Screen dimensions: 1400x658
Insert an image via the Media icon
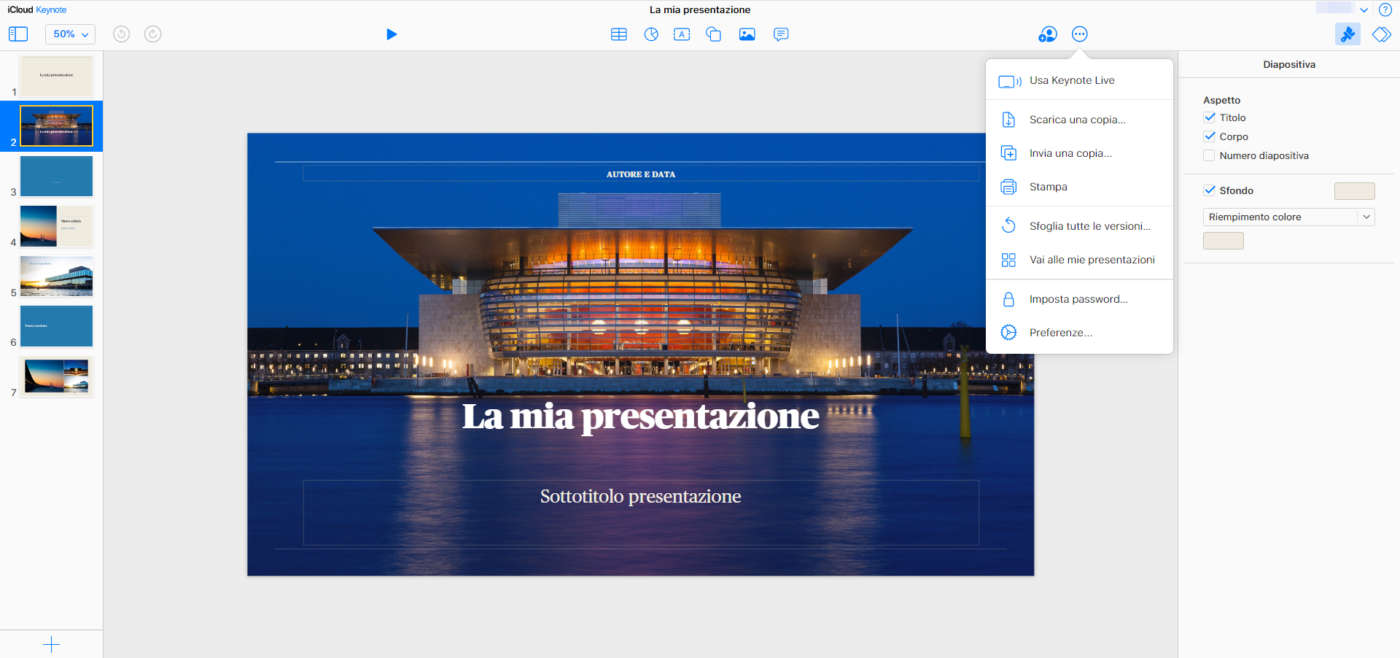(746, 34)
